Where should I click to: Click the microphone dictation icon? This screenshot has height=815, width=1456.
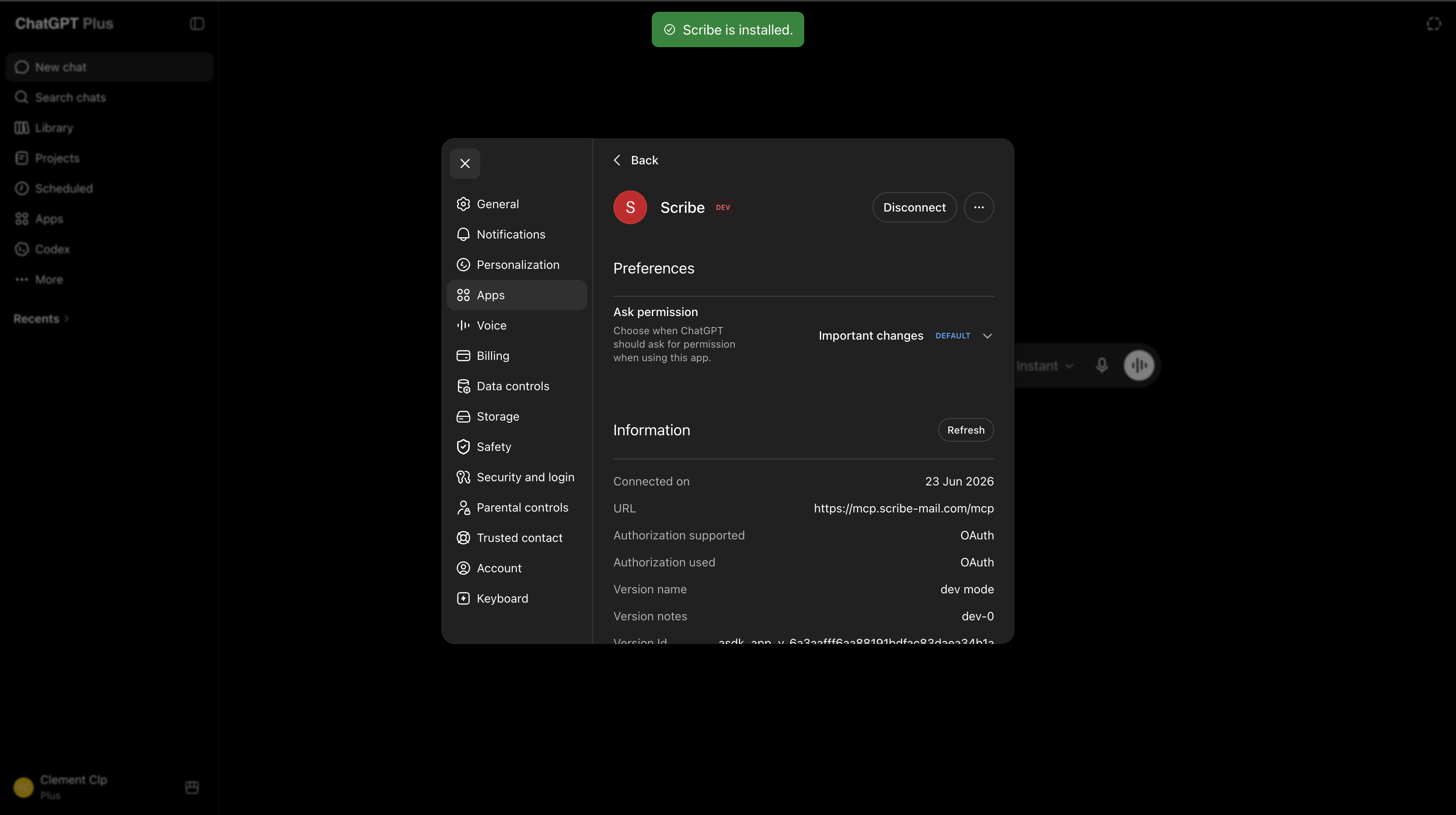click(x=1101, y=366)
